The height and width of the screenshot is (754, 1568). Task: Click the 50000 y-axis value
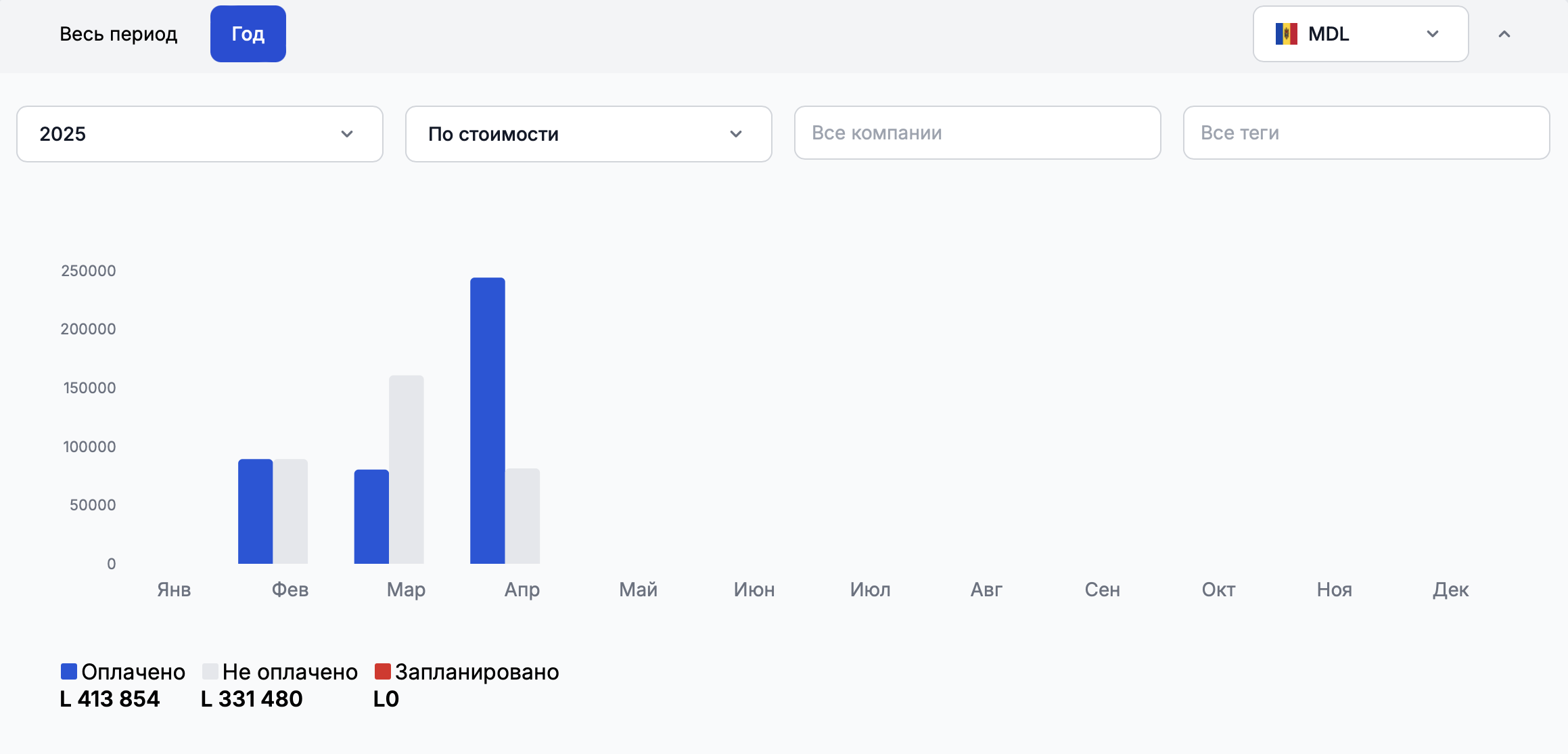(93, 505)
